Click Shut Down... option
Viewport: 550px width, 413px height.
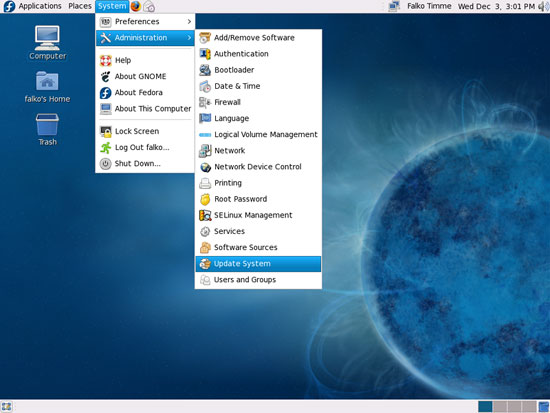click(x=145, y=164)
